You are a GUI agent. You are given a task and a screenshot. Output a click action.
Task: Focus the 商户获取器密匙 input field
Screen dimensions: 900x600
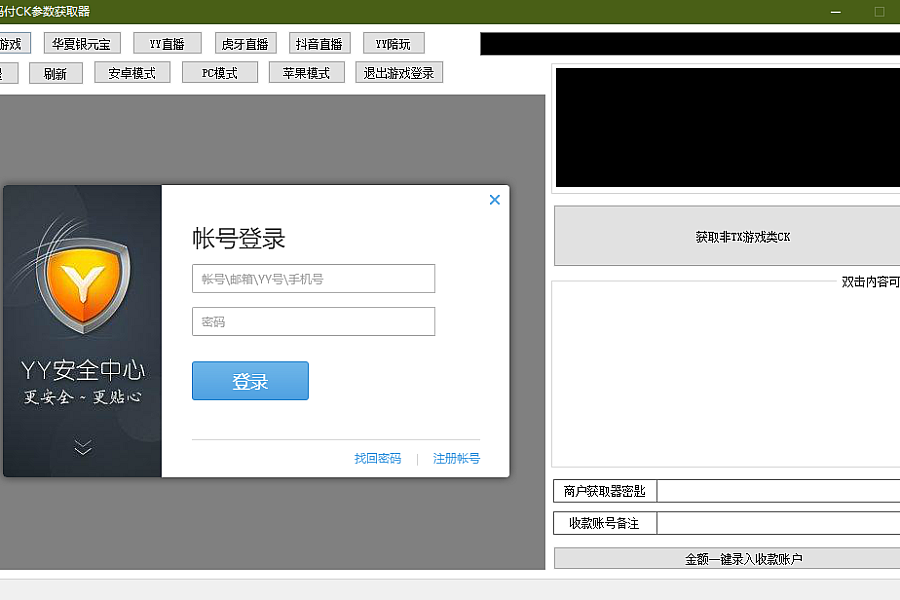coord(778,491)
